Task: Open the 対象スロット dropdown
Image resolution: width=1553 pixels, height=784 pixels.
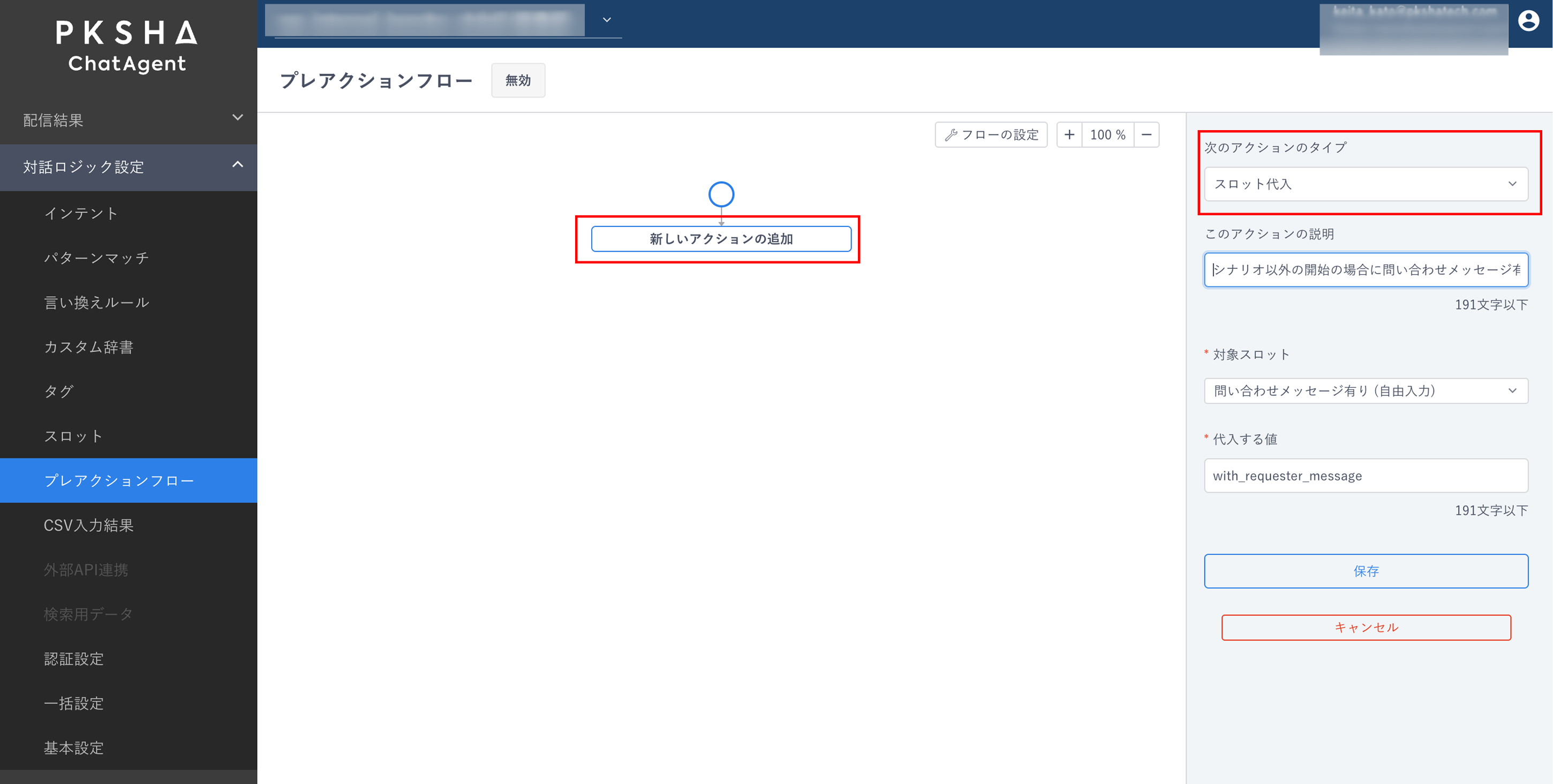Action: tap(1366, 391)
